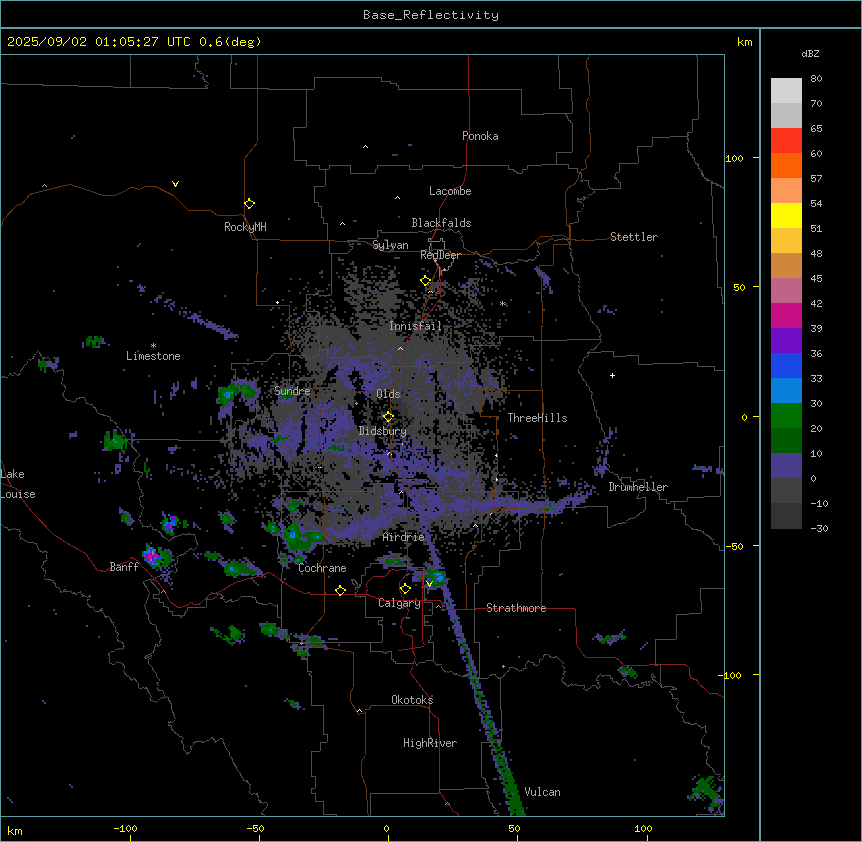Click the Lacombe city label
The width and height of the screenshot is (862, 842).
tap(450, 191)
